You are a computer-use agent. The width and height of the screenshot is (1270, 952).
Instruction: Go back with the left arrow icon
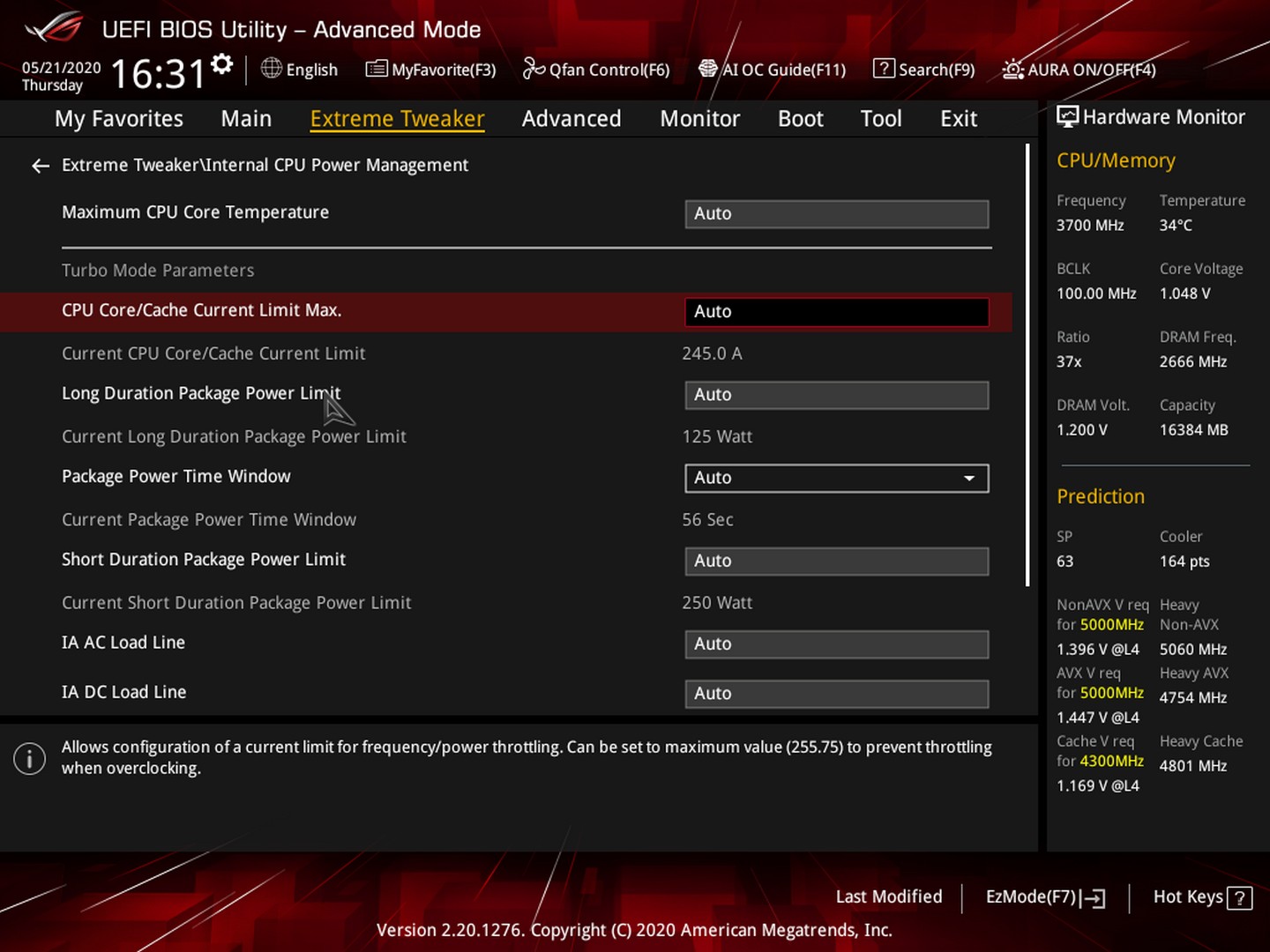(40, 166)
